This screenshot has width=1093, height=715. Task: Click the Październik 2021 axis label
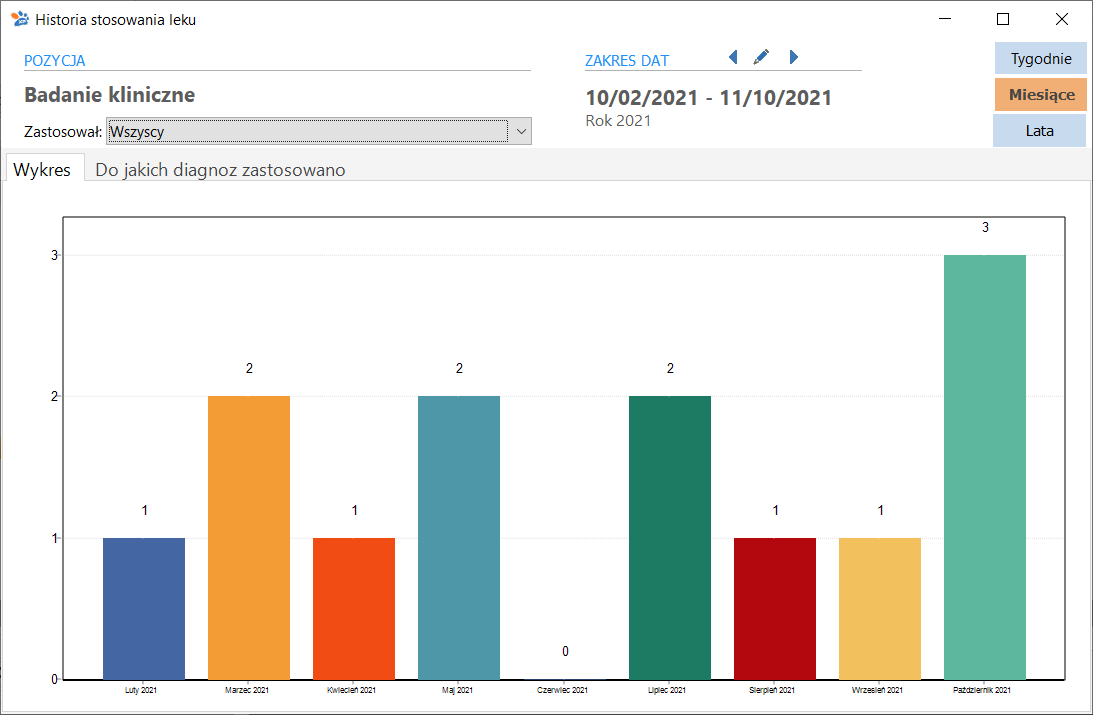(x=982, y=691)
